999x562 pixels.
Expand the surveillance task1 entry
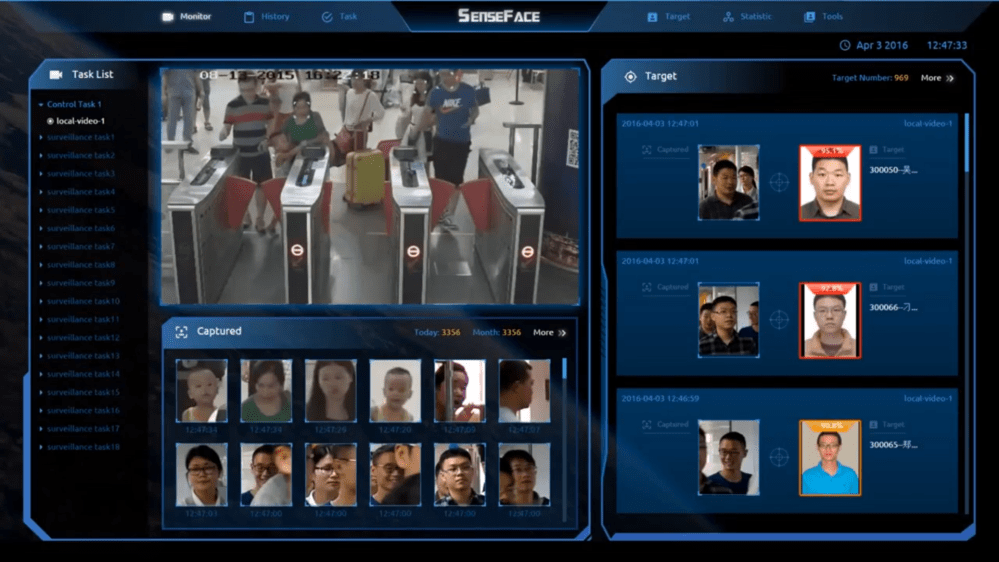41,137
